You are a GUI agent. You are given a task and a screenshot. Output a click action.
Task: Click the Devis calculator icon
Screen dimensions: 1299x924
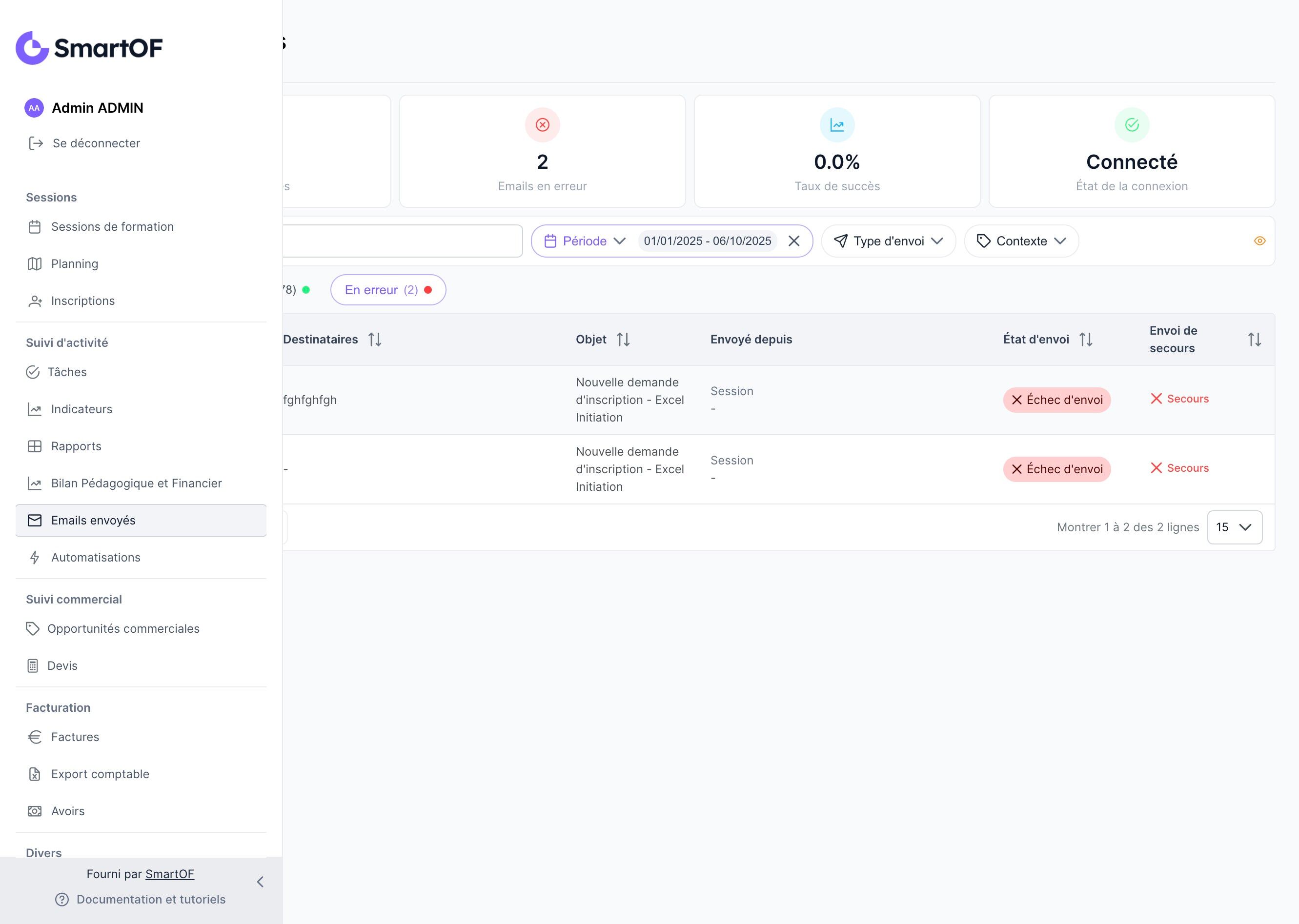coord(33,666)
